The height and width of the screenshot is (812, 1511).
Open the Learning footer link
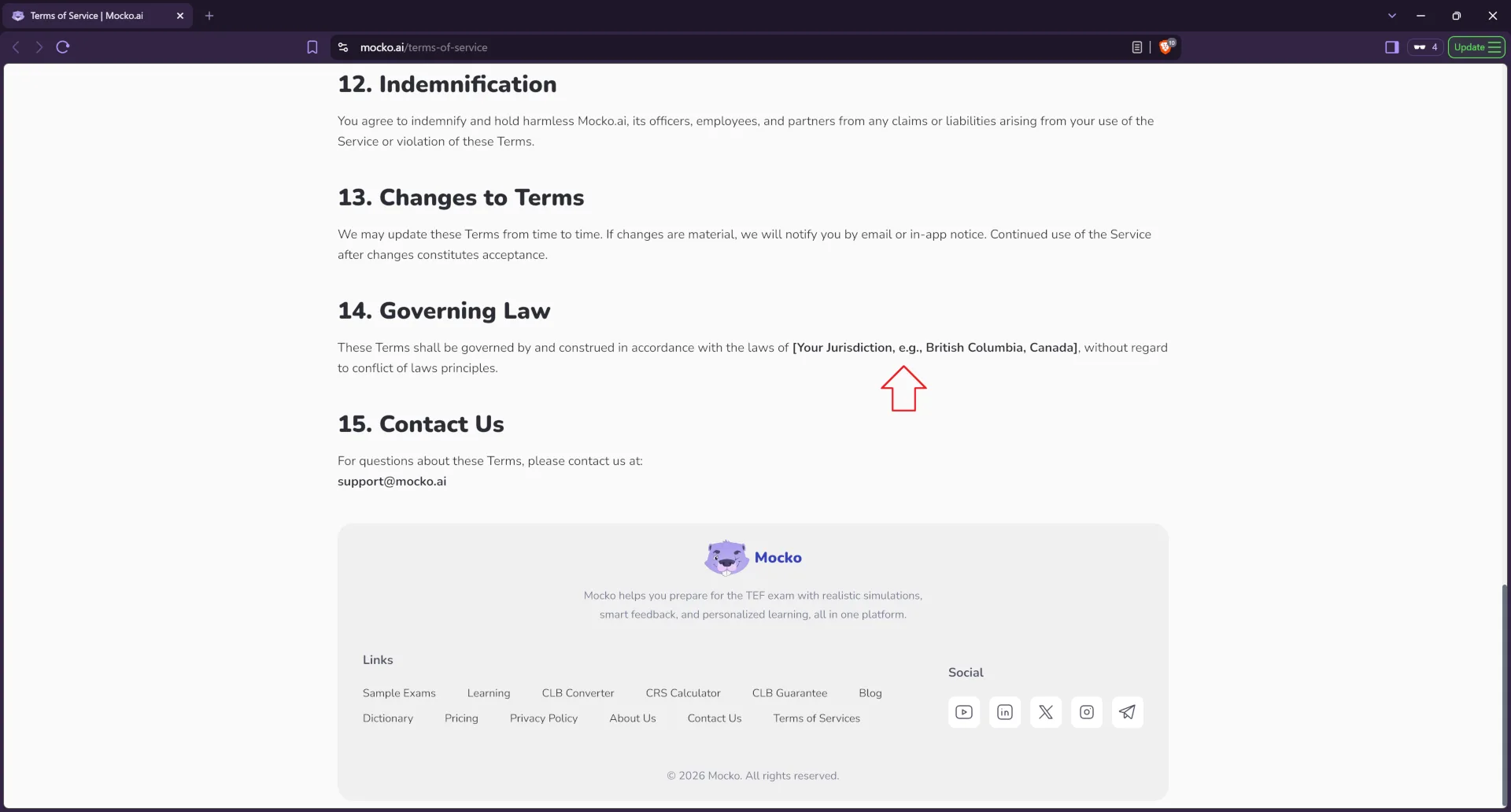pyautogui.click(x=488, y=693)
